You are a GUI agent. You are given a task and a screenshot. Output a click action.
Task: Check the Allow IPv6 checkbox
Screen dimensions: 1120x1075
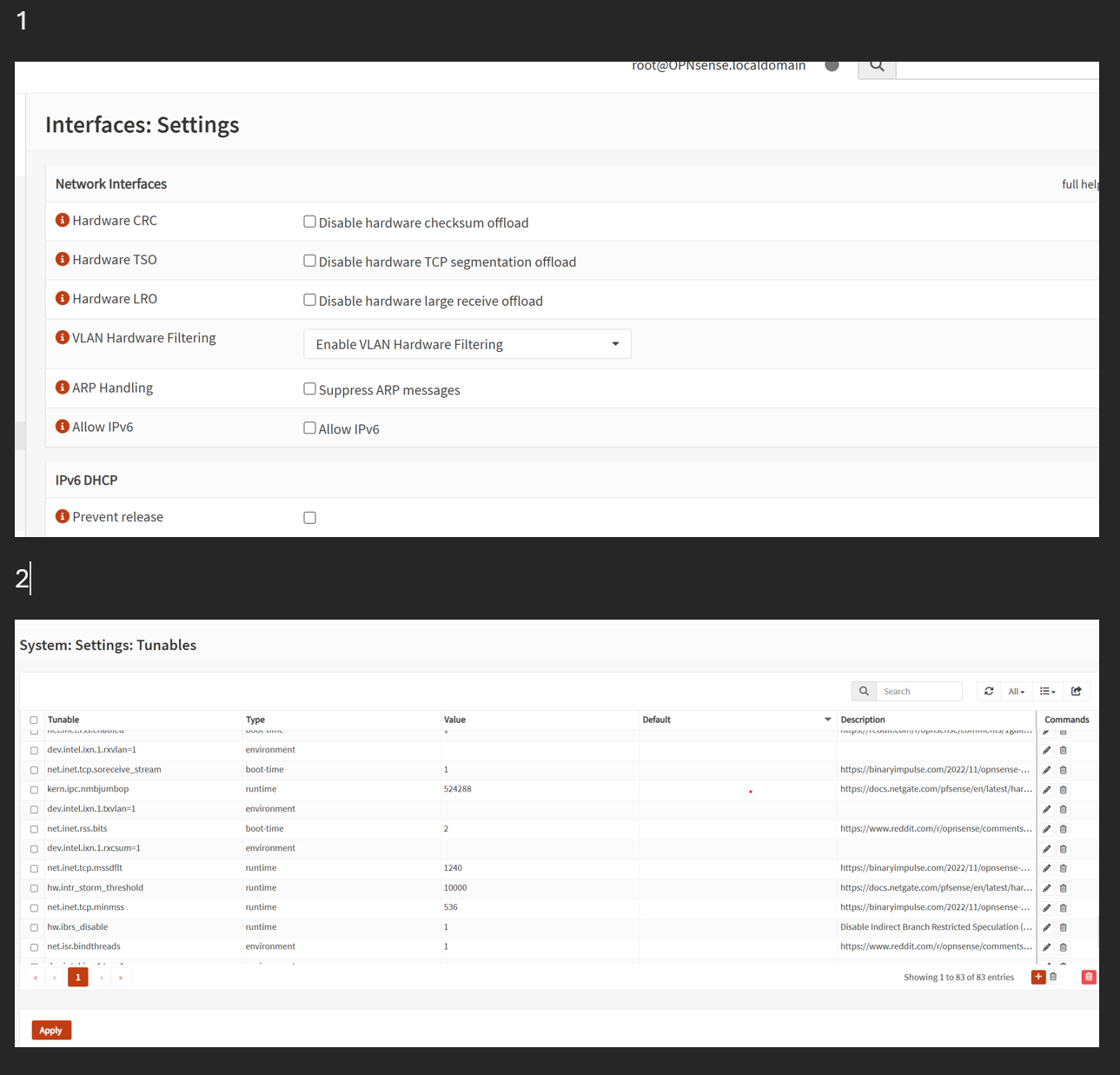point(309,428)
